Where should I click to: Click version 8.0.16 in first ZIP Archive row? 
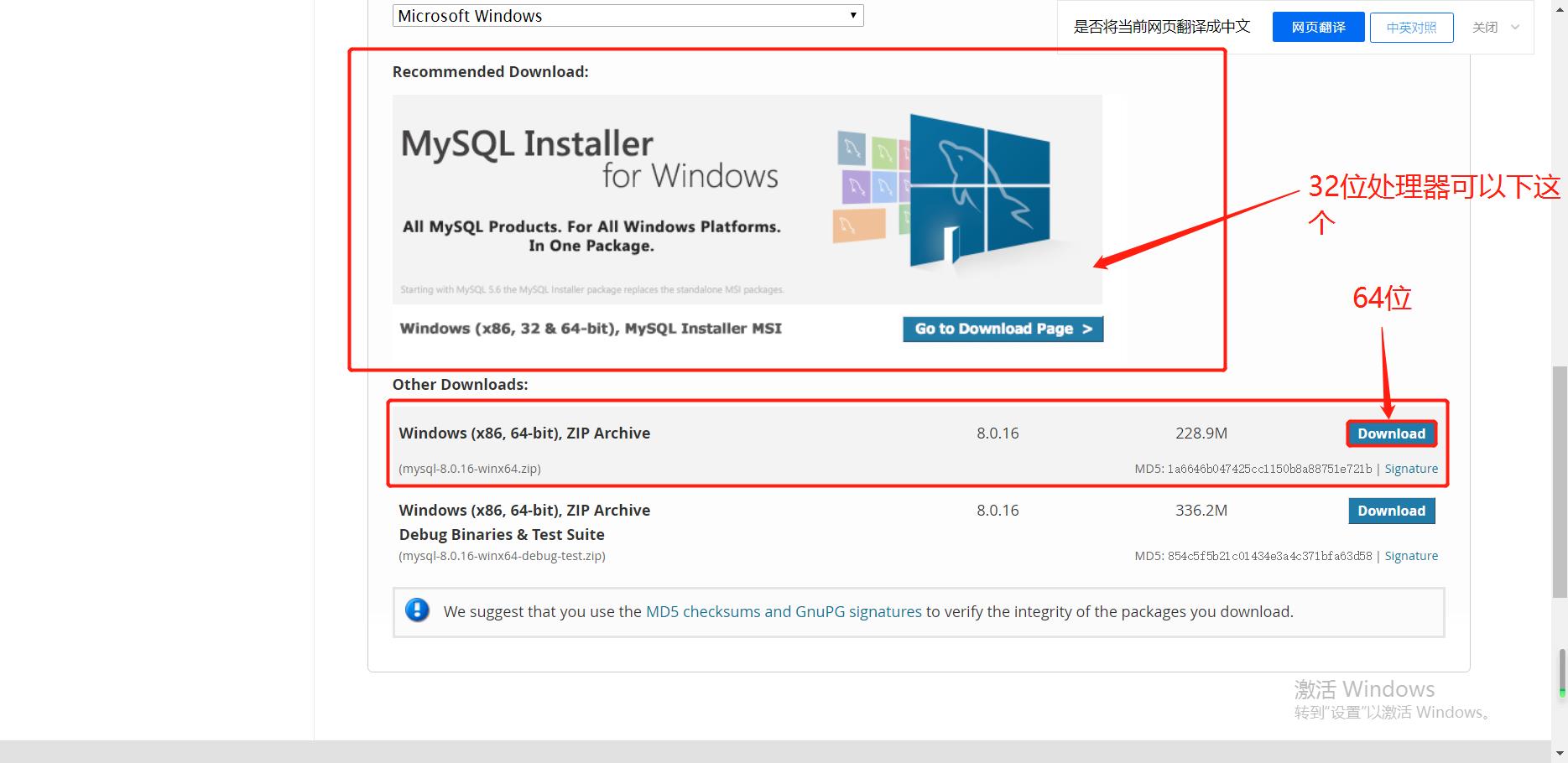tap(998, 433)
